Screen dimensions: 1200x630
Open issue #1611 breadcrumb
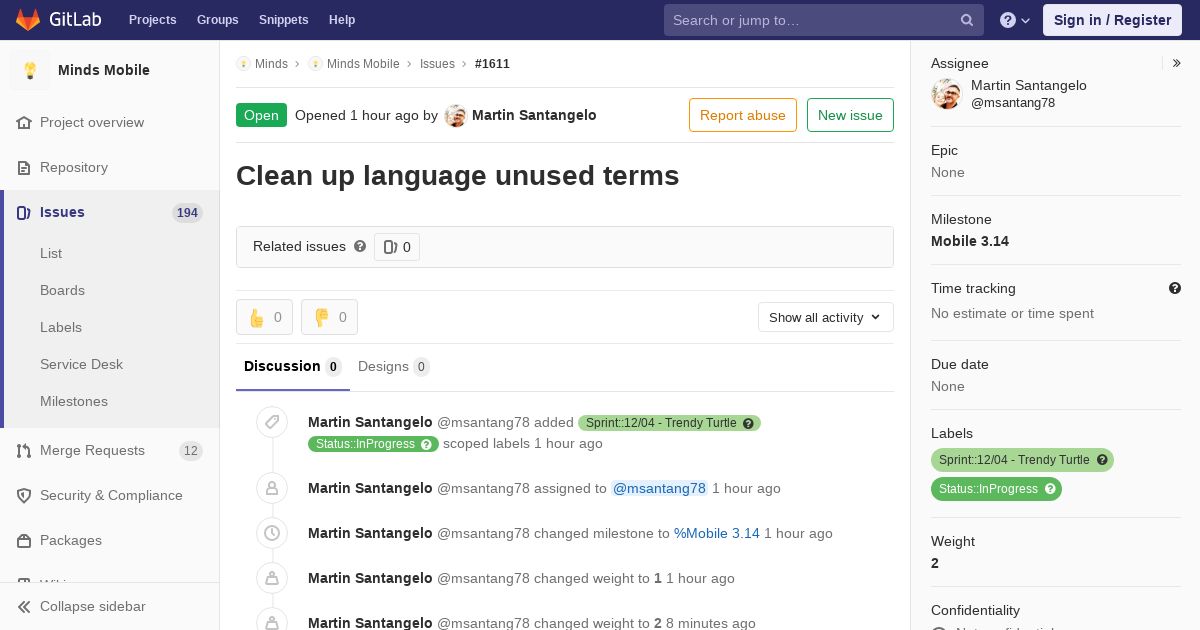click(x=492, y=64)
